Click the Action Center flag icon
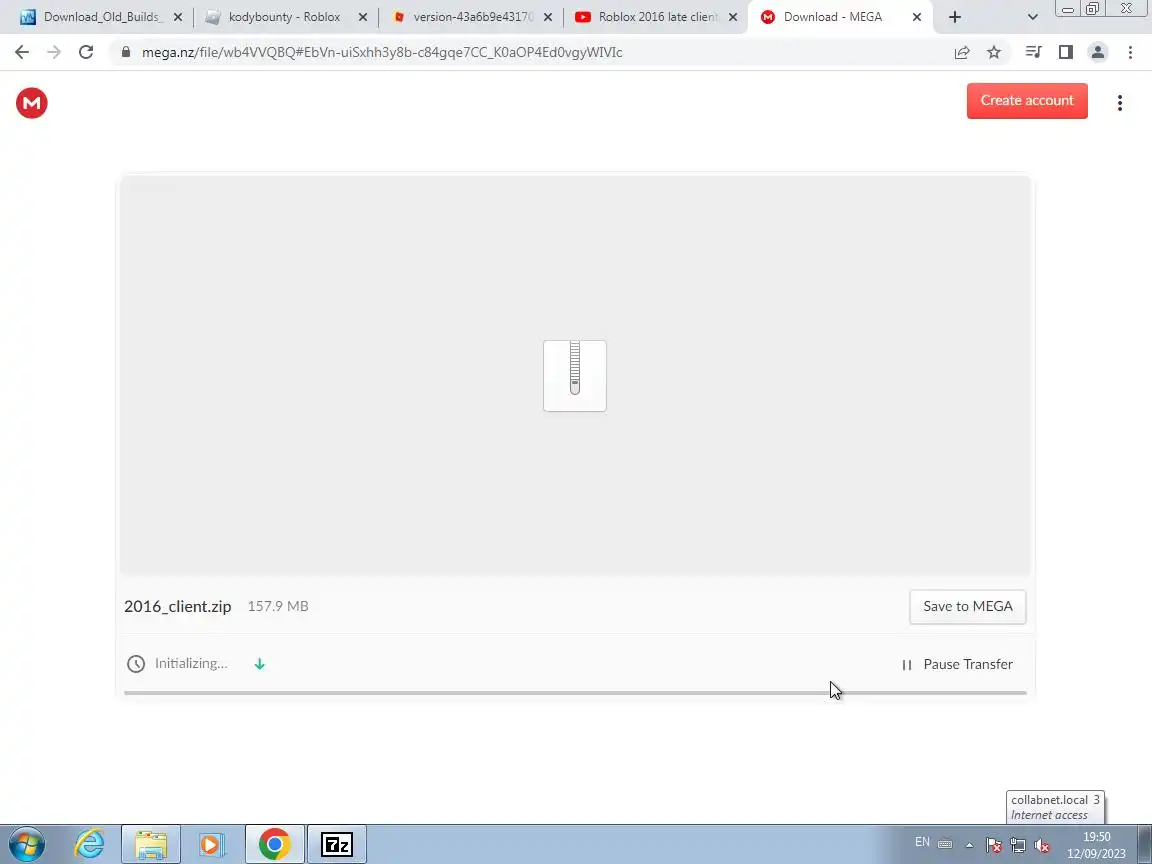Viewport: 1152px width, 864px height. (993, 845)
